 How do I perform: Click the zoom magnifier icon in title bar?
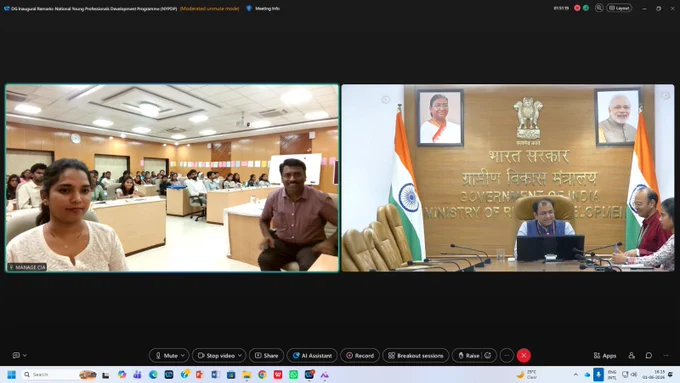tap(599, 8)
